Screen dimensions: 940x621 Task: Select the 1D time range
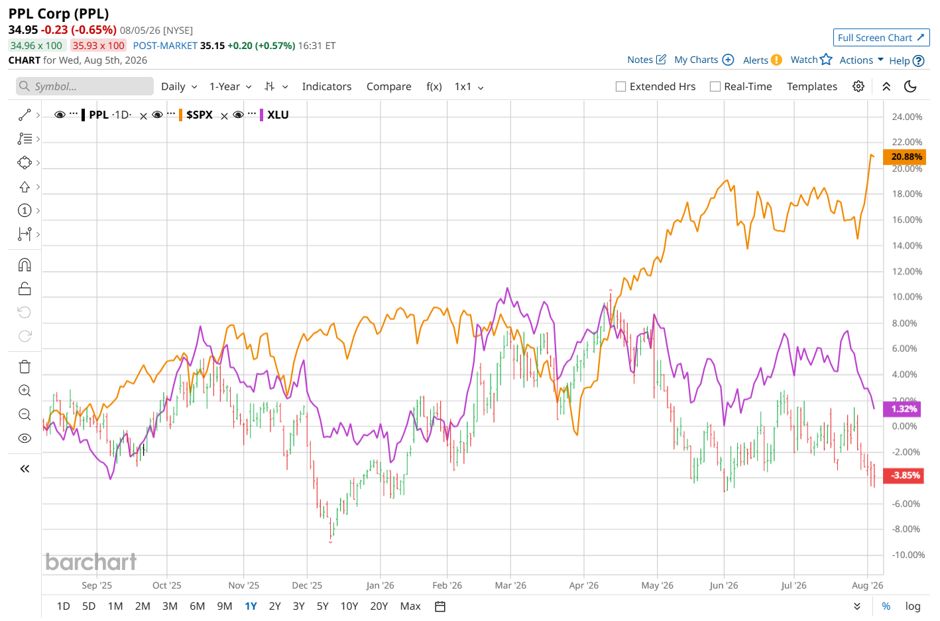pyautogui.click(x=63, y=607)
